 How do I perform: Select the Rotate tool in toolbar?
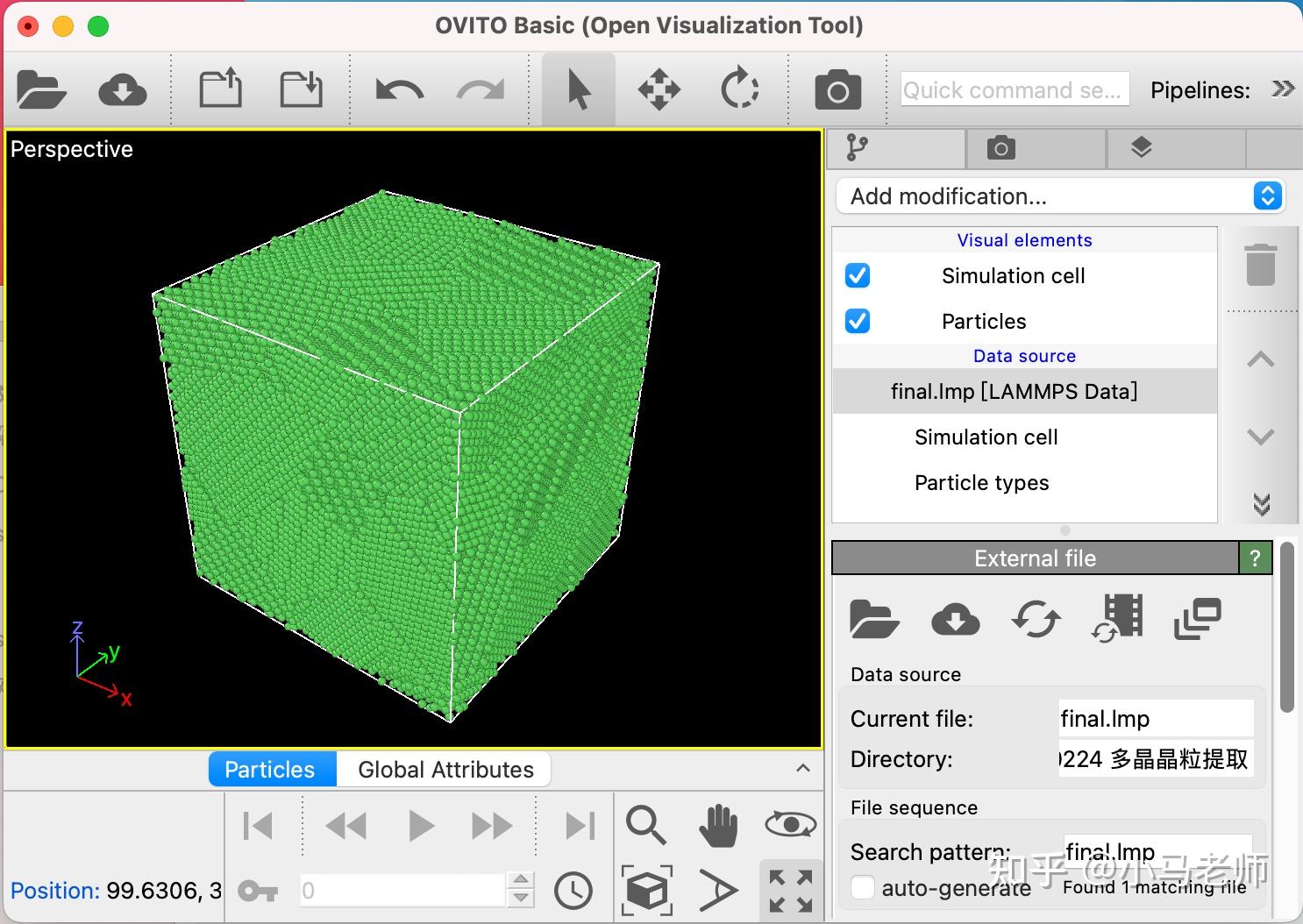tap(739, 90)
